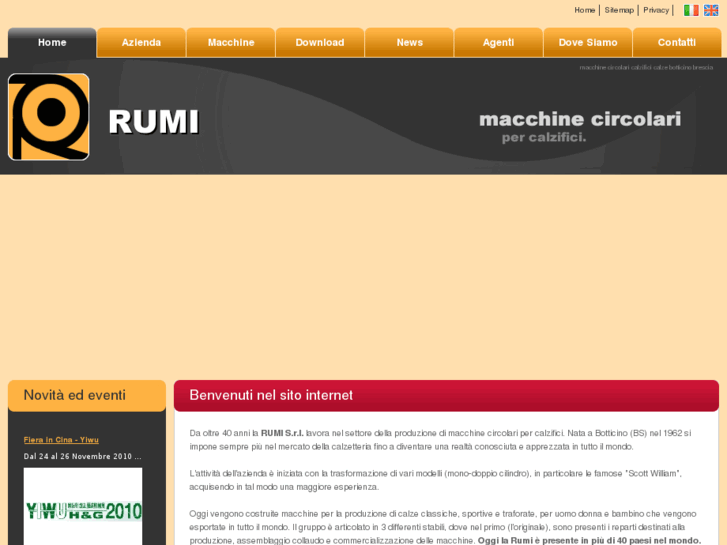Switch site language to Italian flag
The width and height of the screenshot is (727, 545).
coord(691,10)
